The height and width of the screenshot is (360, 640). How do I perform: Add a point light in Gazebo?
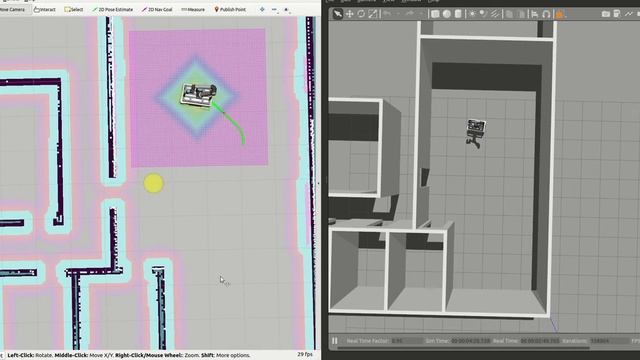pyautogui.click(x=472, y=14)
